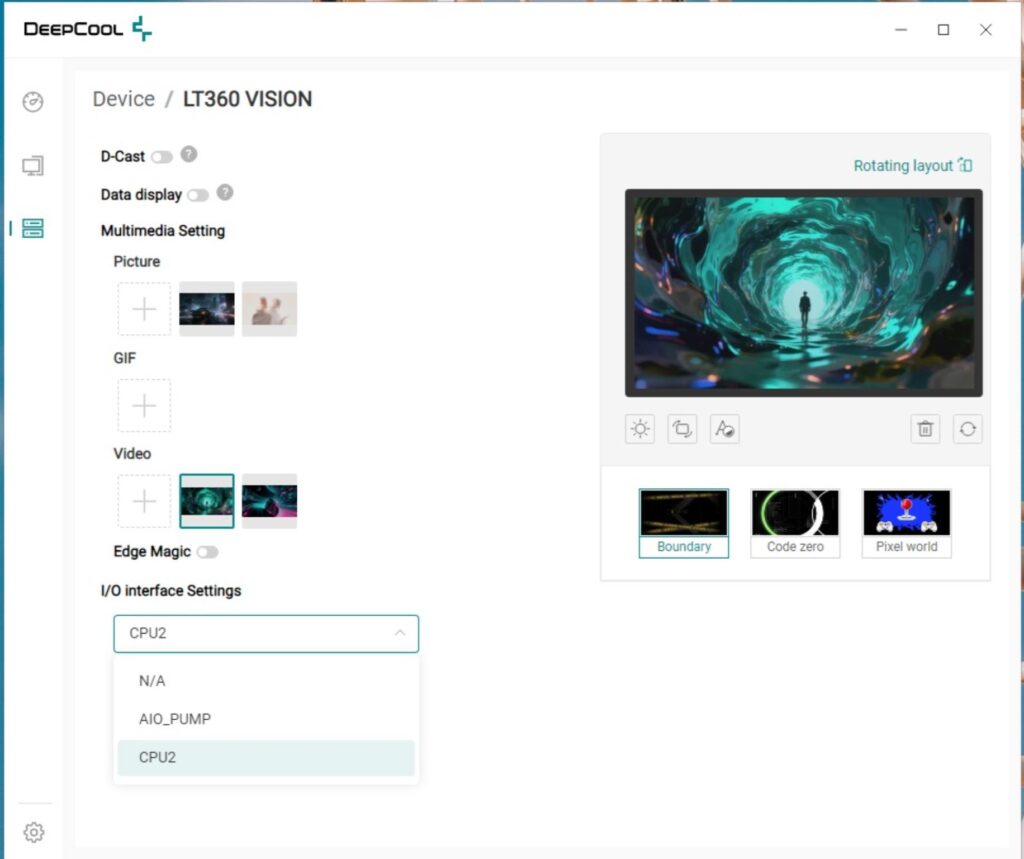1024x859 pixels.
Task: Open the monitor display sidebar icon
Action: [33, 166]
